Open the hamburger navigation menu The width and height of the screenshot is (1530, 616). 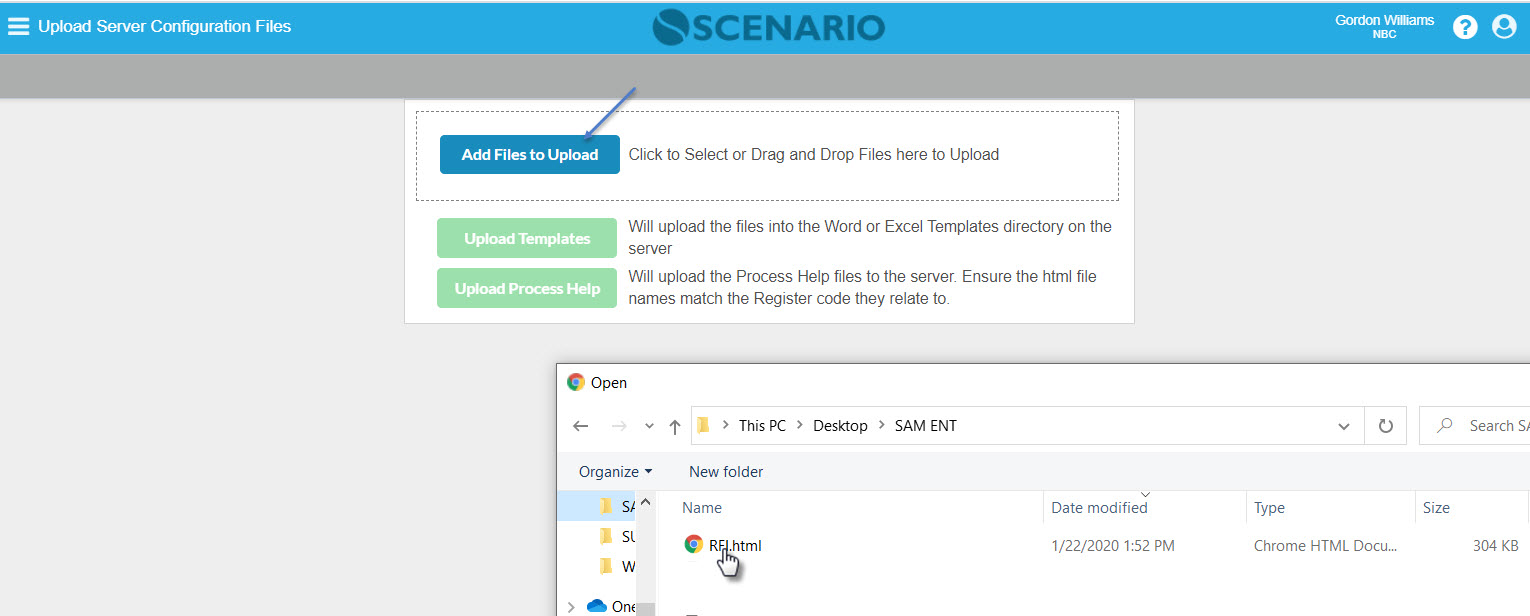18,27
